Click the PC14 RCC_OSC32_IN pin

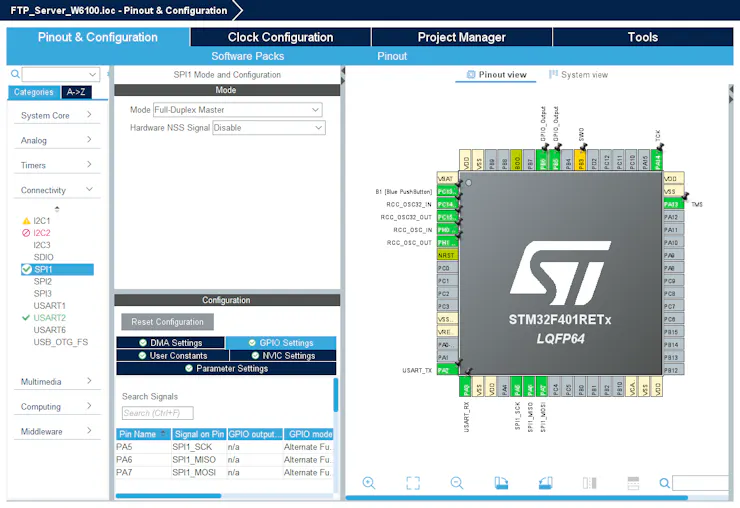(x=447, y=204)
